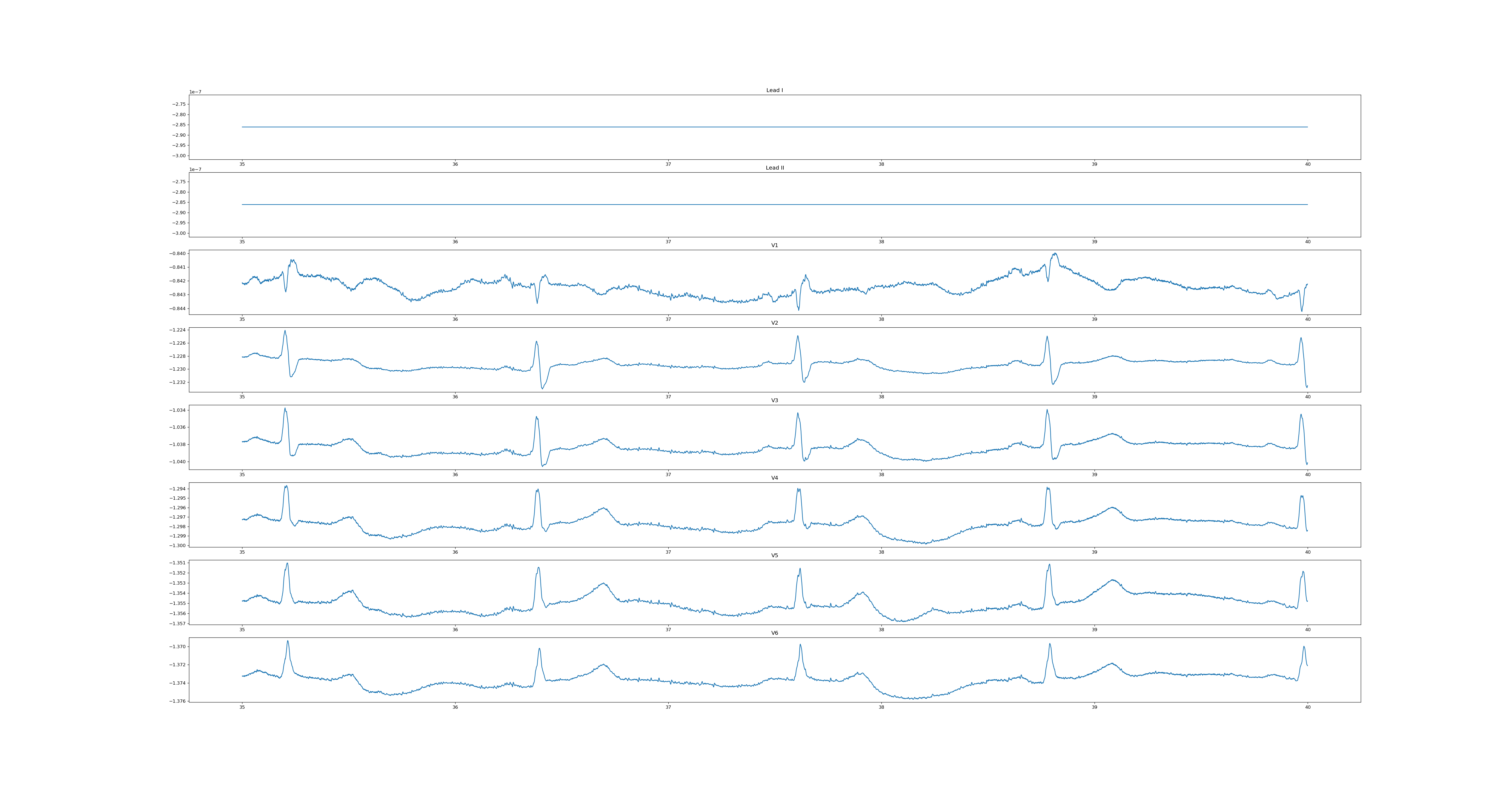Click the first QRS peak in the V2 trace
Screen dimensions: 1512x789
coord(285,330)
